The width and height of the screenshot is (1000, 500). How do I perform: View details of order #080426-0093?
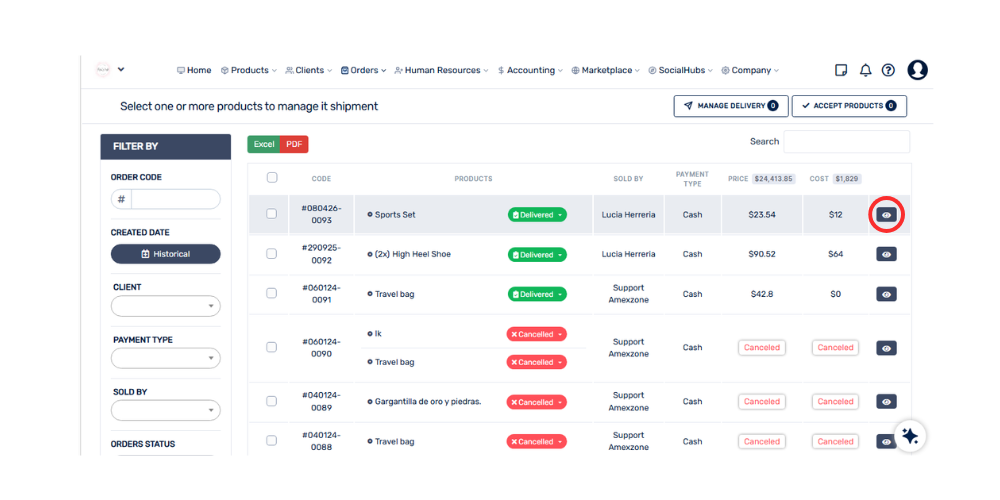pos(886,215)
